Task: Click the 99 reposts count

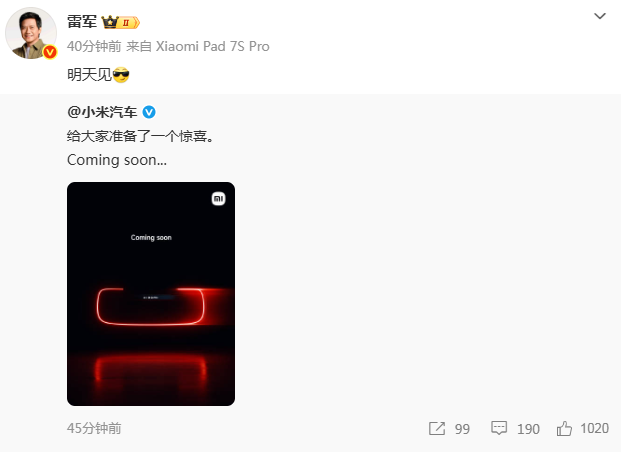Action: coord(462,429)
